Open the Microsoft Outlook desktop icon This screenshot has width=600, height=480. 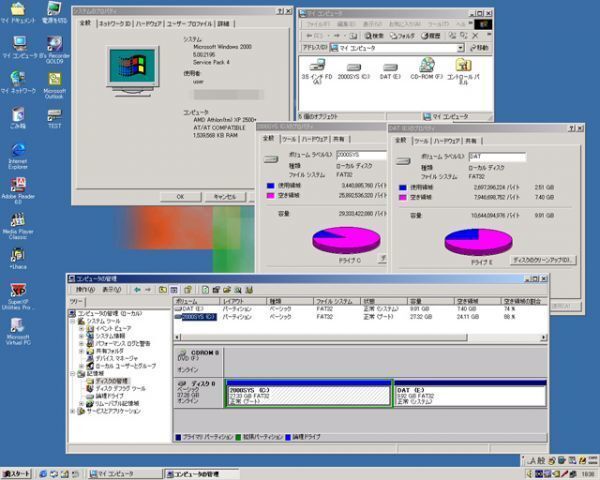(x=54, y=79)
